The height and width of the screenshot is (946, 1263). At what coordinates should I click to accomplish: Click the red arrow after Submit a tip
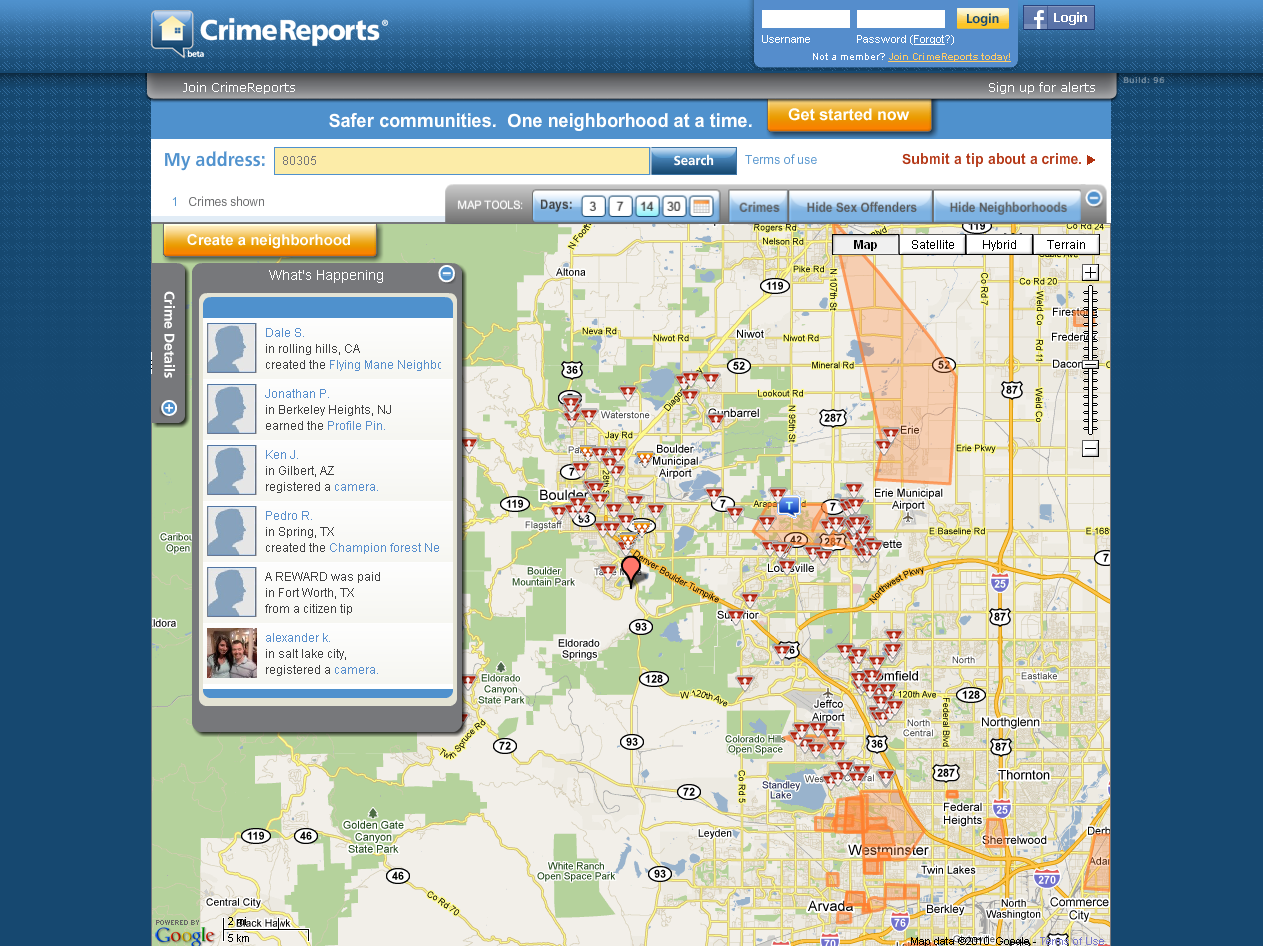1091,160
